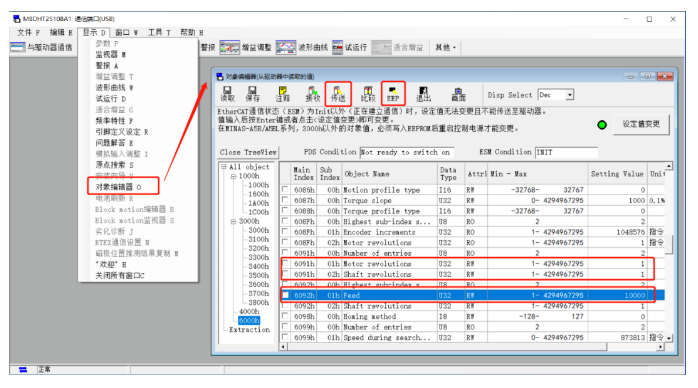Tick checkbox for 6092h Feed row
The width and height of the screenshot is (698, 388).
pos(285,295)
